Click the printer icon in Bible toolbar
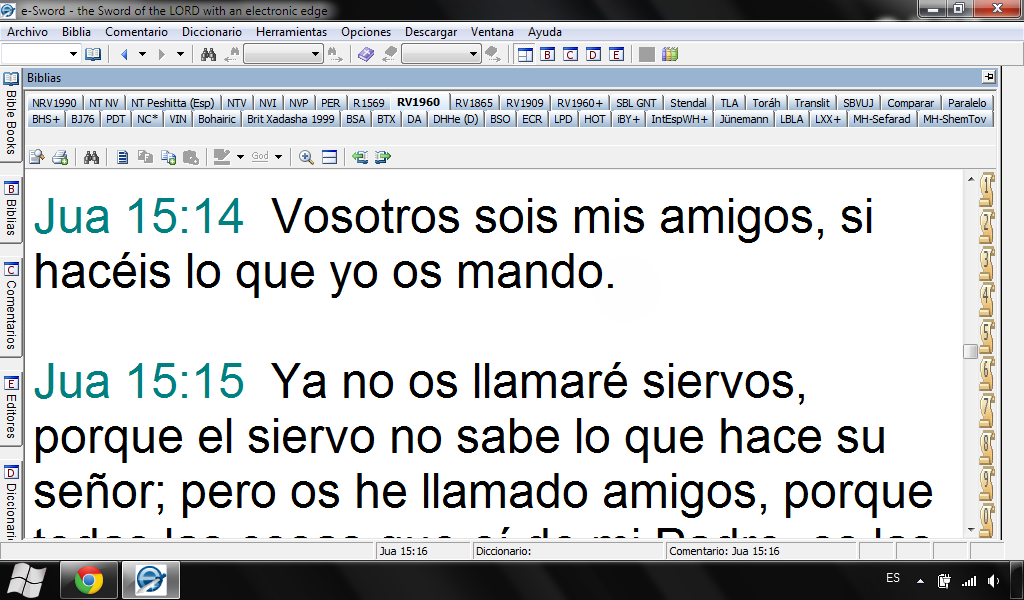Viewport: 1024px width, 600px height. click(x=60, y=157)
